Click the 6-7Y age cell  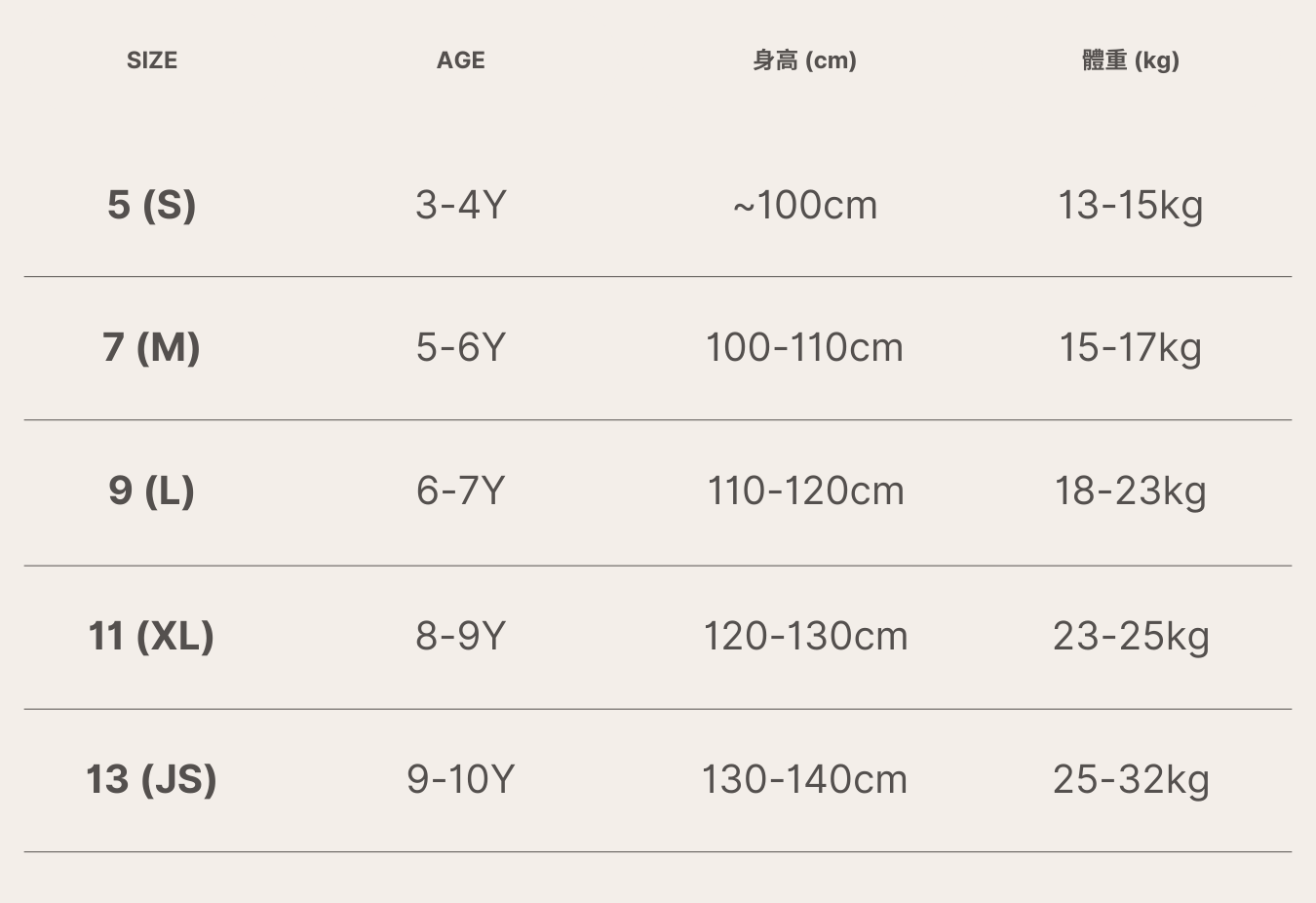[460, 491]
